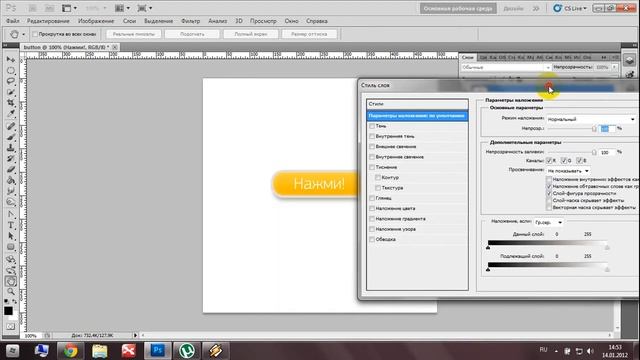Select the Path Selection tool
Viewport: 640px width, 360px height.
pos(11,236)
